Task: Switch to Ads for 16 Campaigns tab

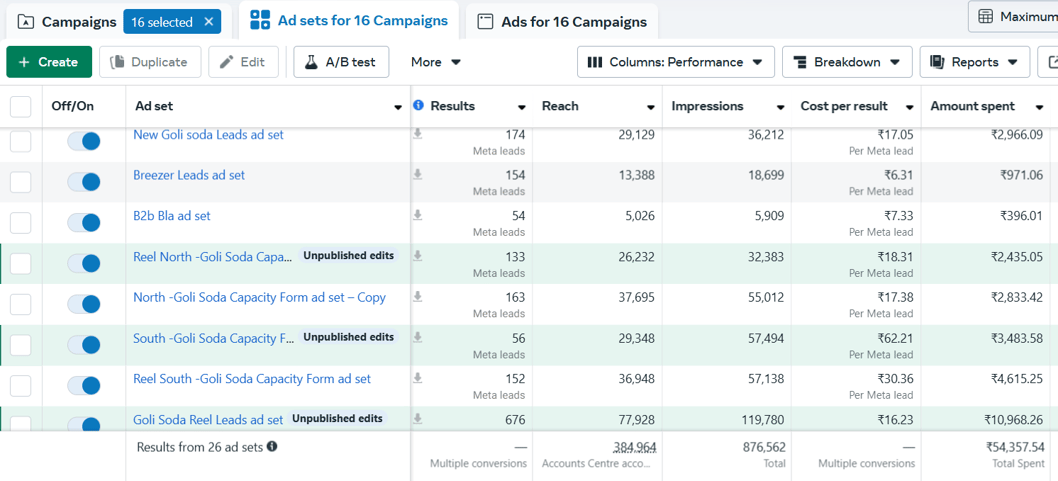Action: pyautogui.click(x=562, y=22)
